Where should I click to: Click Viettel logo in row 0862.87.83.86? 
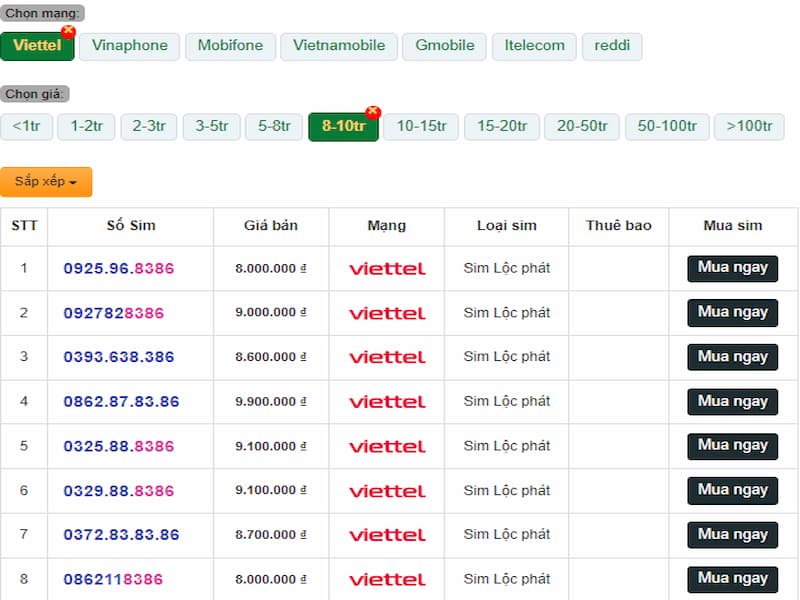point(387,402)
